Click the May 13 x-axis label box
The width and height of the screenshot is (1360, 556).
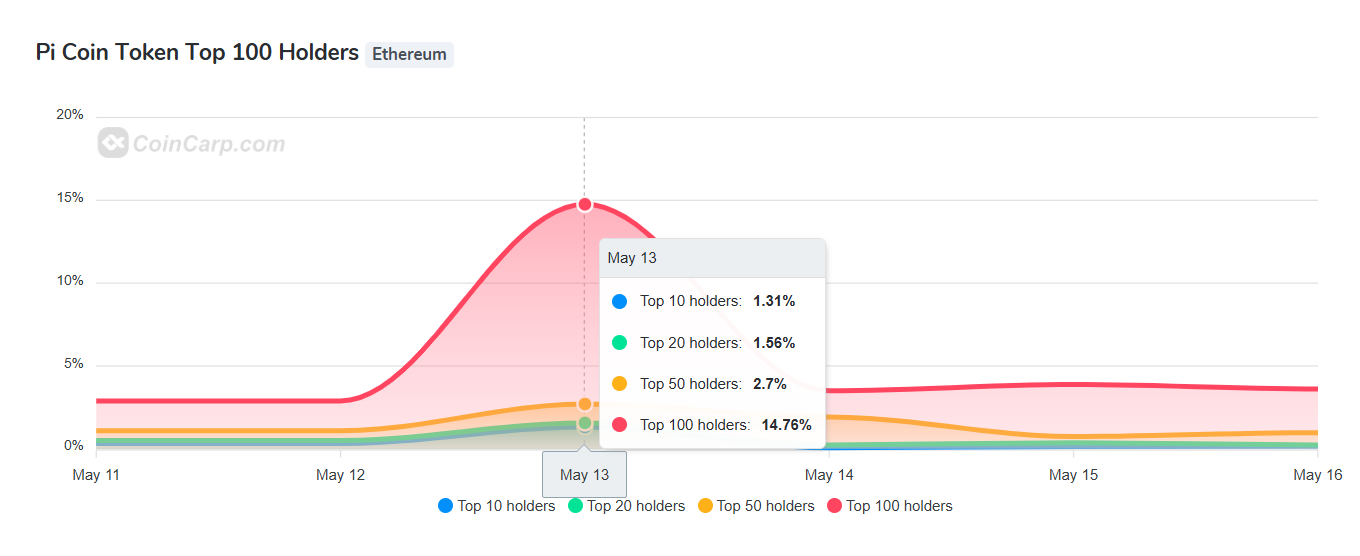tap(585, 475)
